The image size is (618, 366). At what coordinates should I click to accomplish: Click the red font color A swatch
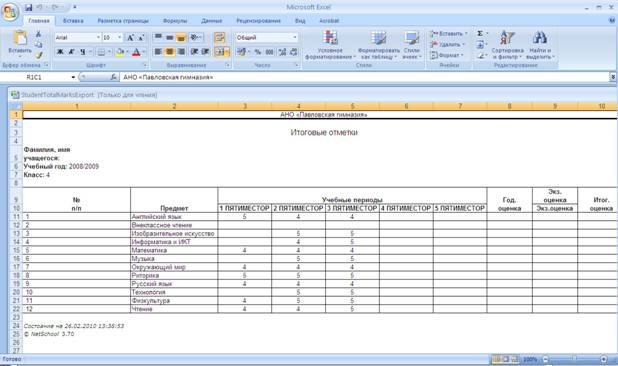(136, 52)
